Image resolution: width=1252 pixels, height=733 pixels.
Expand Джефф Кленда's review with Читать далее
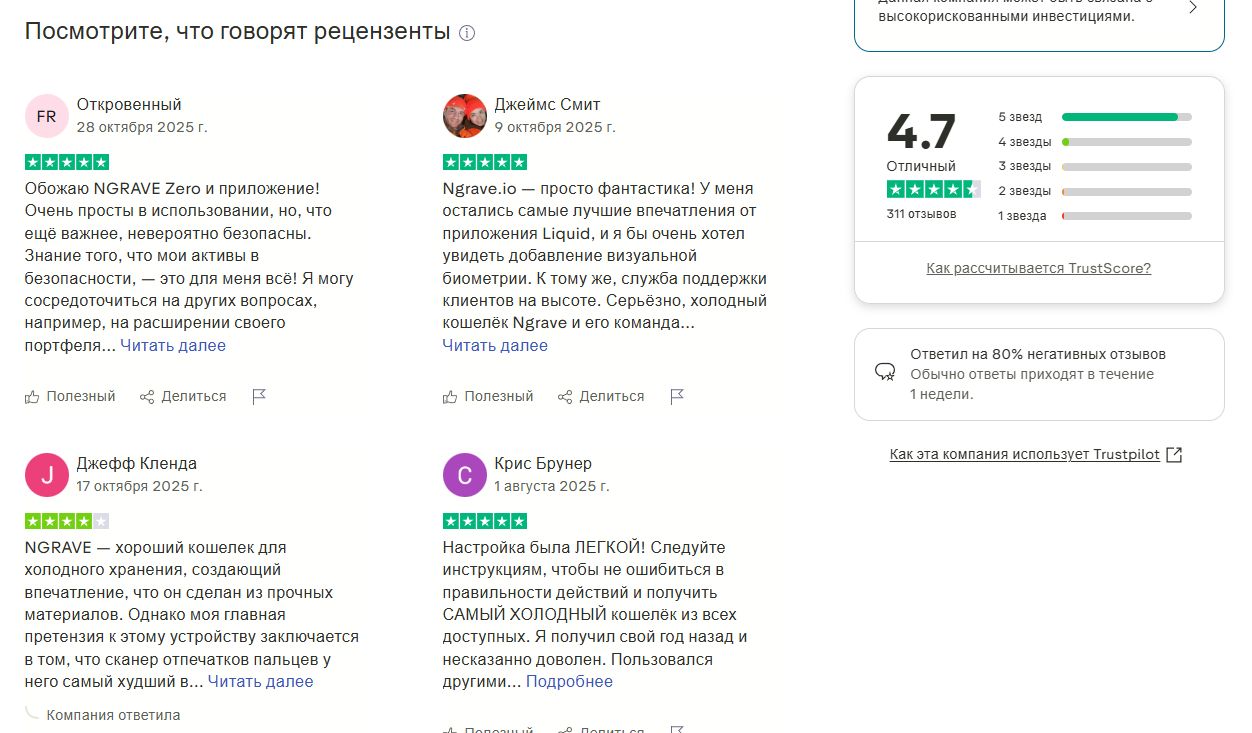tap(260, 682)
